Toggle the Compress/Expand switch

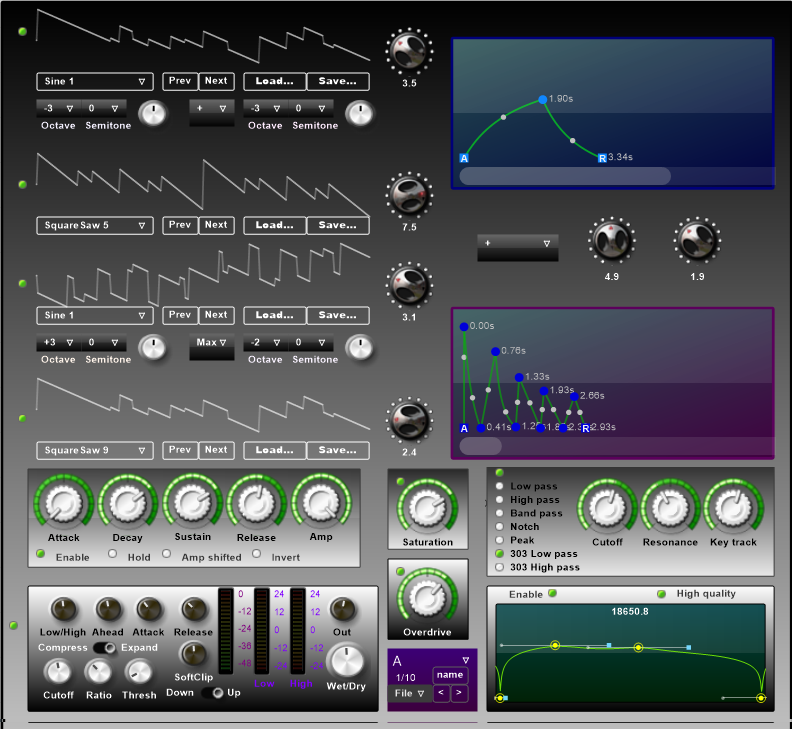click(105, 648)
